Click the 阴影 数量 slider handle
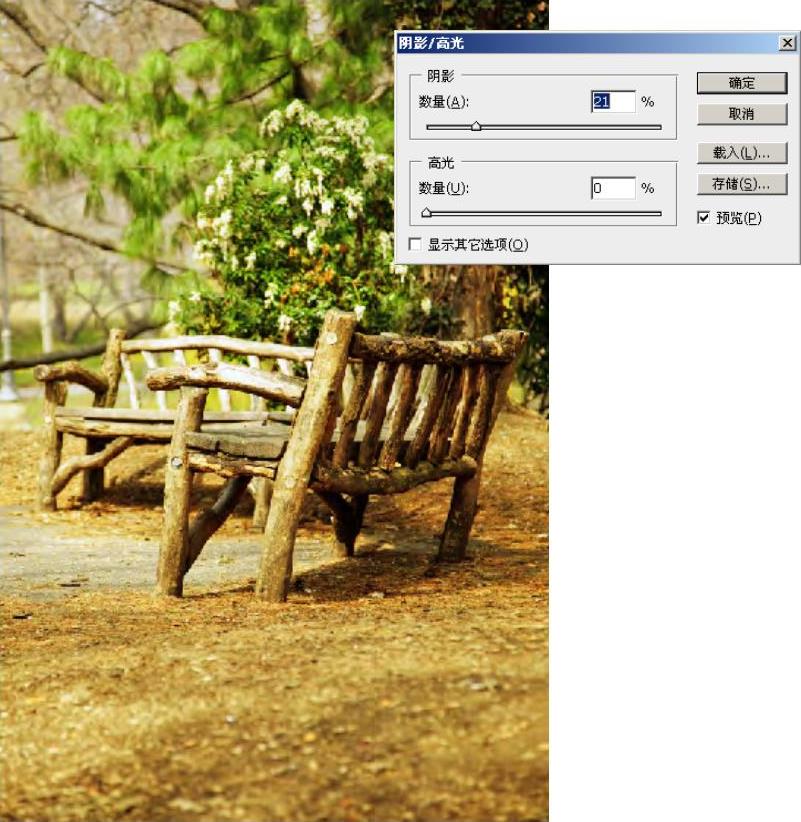This screenshot has height=822, width=801. click(x=476, y=126)
